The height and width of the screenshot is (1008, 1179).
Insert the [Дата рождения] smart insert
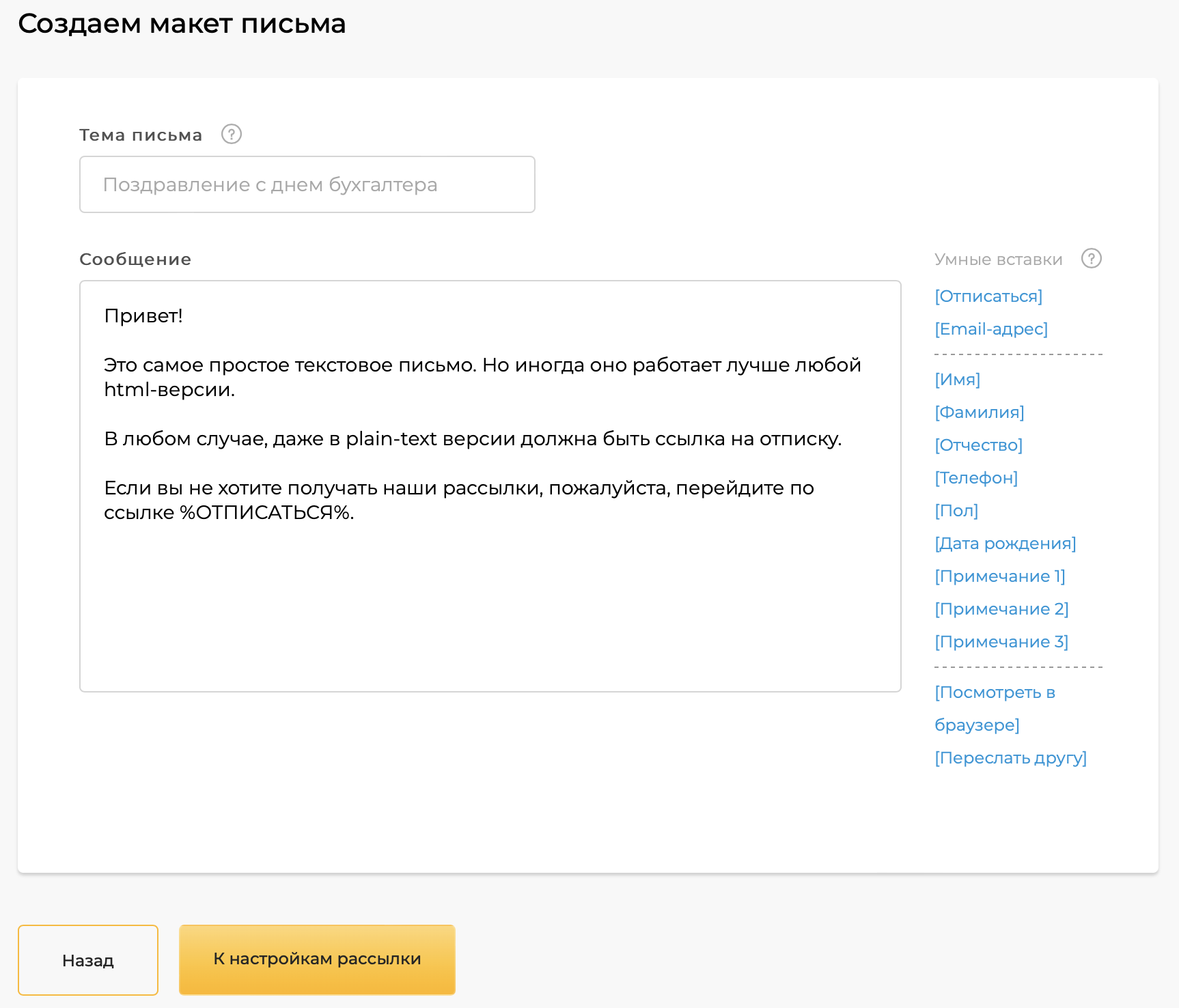pos(1005,543)
